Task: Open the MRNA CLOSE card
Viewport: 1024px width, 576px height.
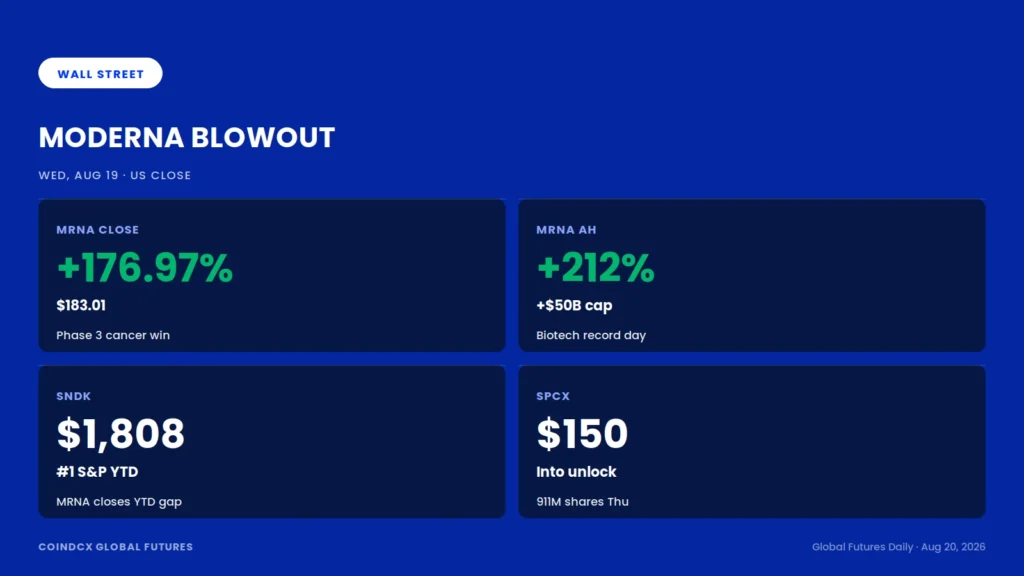Action: pyautogui.click(x=272, y=276)
